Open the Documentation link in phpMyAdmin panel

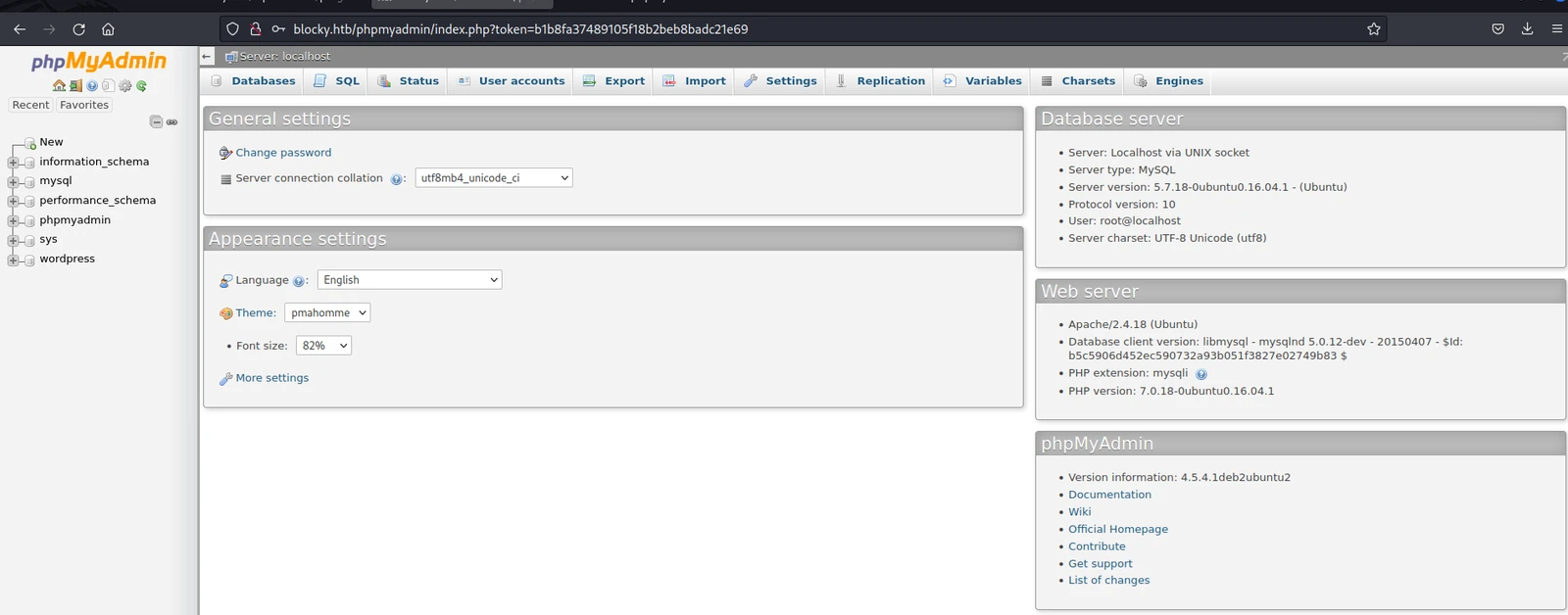click(x=1109, y=495)
